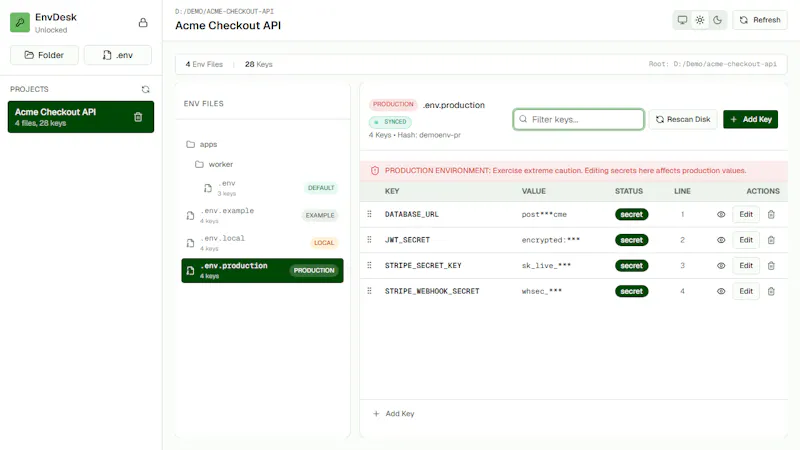The image size is (800, 450).
Task: Grab the JWT_SECRET drag handle
Action: pos(369,240)
